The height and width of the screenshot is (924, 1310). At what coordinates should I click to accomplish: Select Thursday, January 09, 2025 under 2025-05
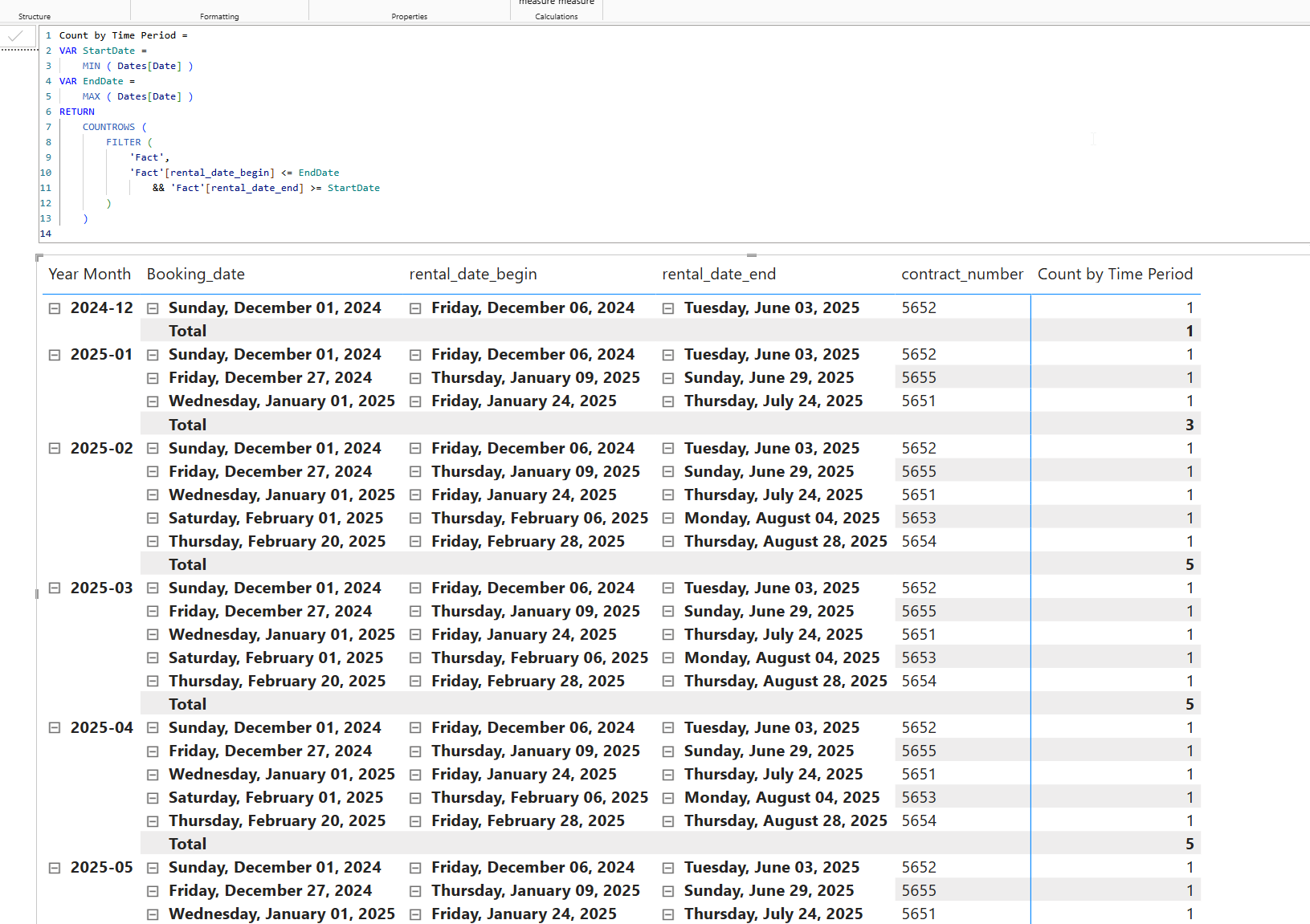[536, 891]
